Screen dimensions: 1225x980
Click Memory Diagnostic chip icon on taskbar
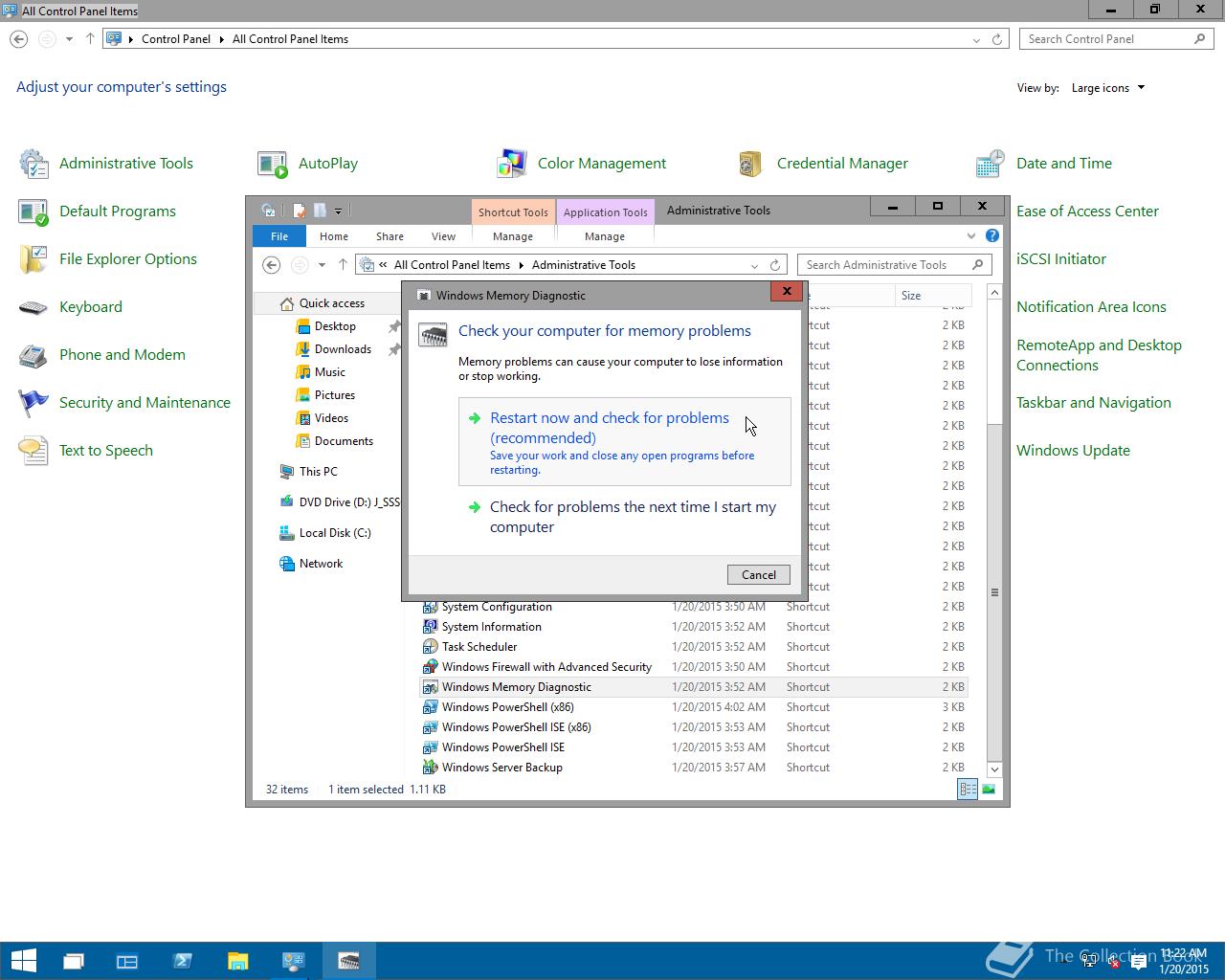(348, 961)
